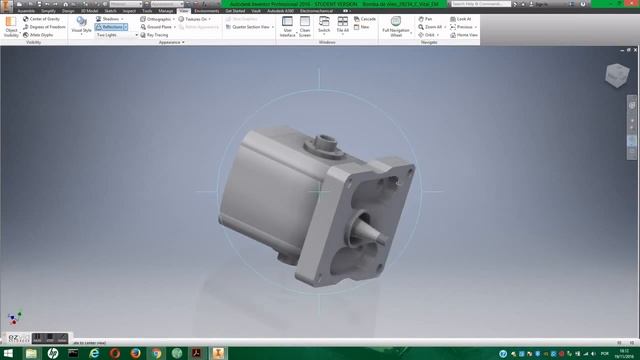Switch to Assemble ribbon tab
The width and height of the screenshot is (640, 360).
(x=26, y=11)
